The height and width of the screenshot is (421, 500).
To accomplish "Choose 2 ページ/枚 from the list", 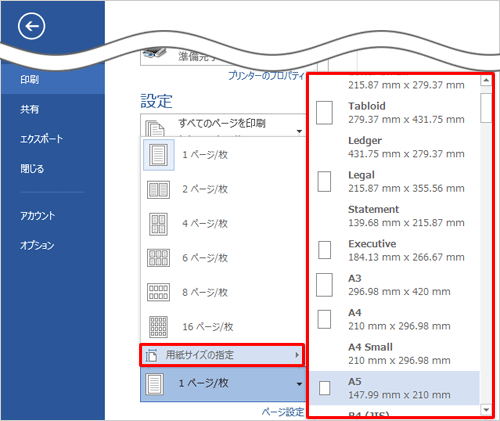I will [x=205, y=189].
